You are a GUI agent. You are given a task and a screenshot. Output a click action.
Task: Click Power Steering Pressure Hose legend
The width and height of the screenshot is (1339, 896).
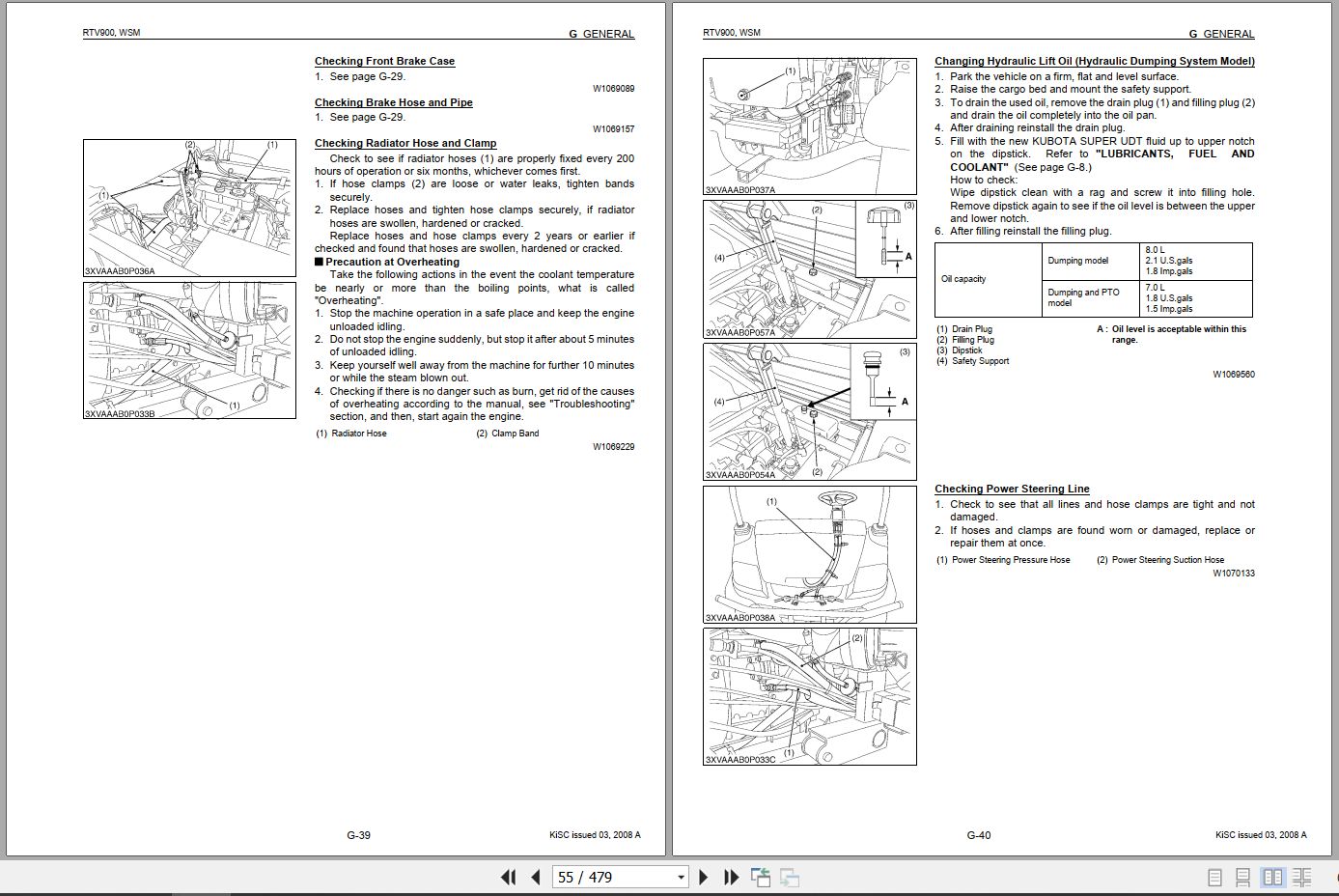tap(1004, 560)
